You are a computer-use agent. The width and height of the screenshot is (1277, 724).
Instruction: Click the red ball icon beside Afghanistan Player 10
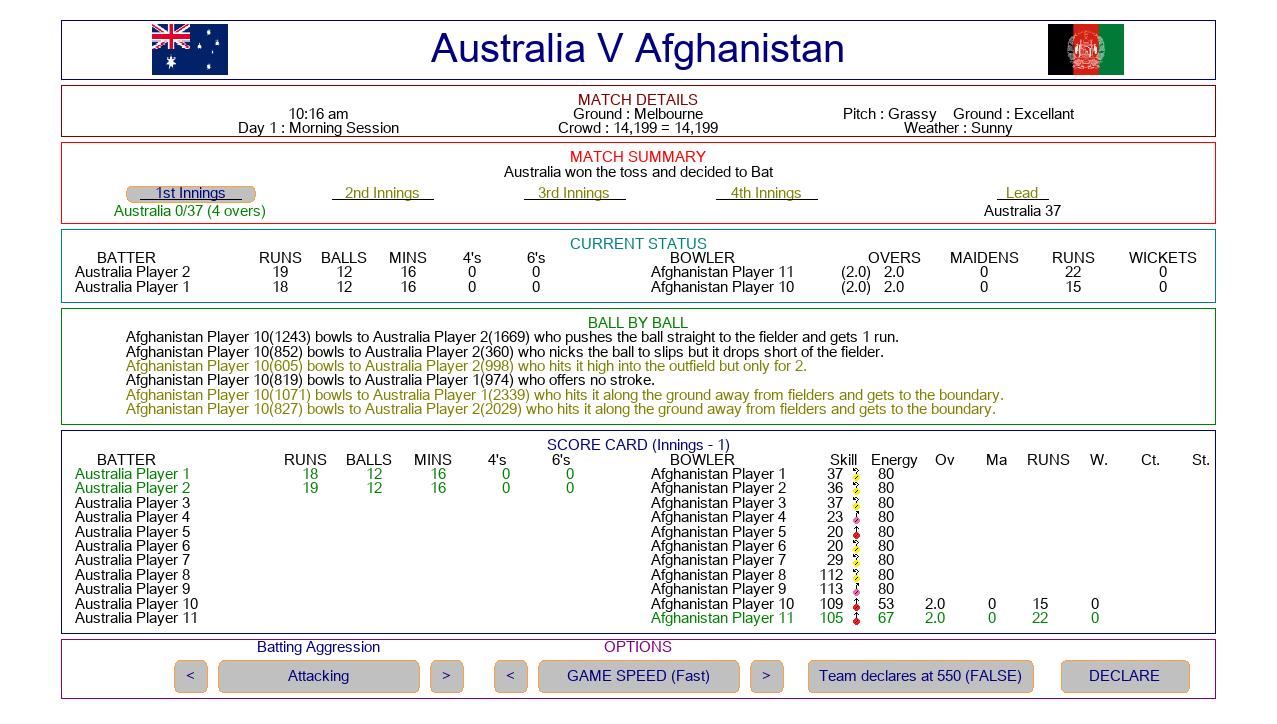(x=856, y=605)
